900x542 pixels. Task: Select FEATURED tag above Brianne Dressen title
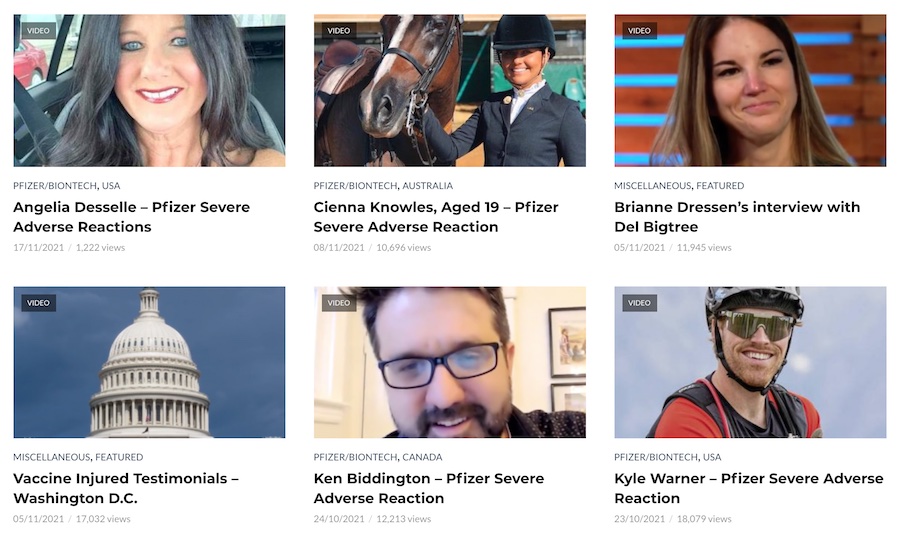click(x=720, y=186)
